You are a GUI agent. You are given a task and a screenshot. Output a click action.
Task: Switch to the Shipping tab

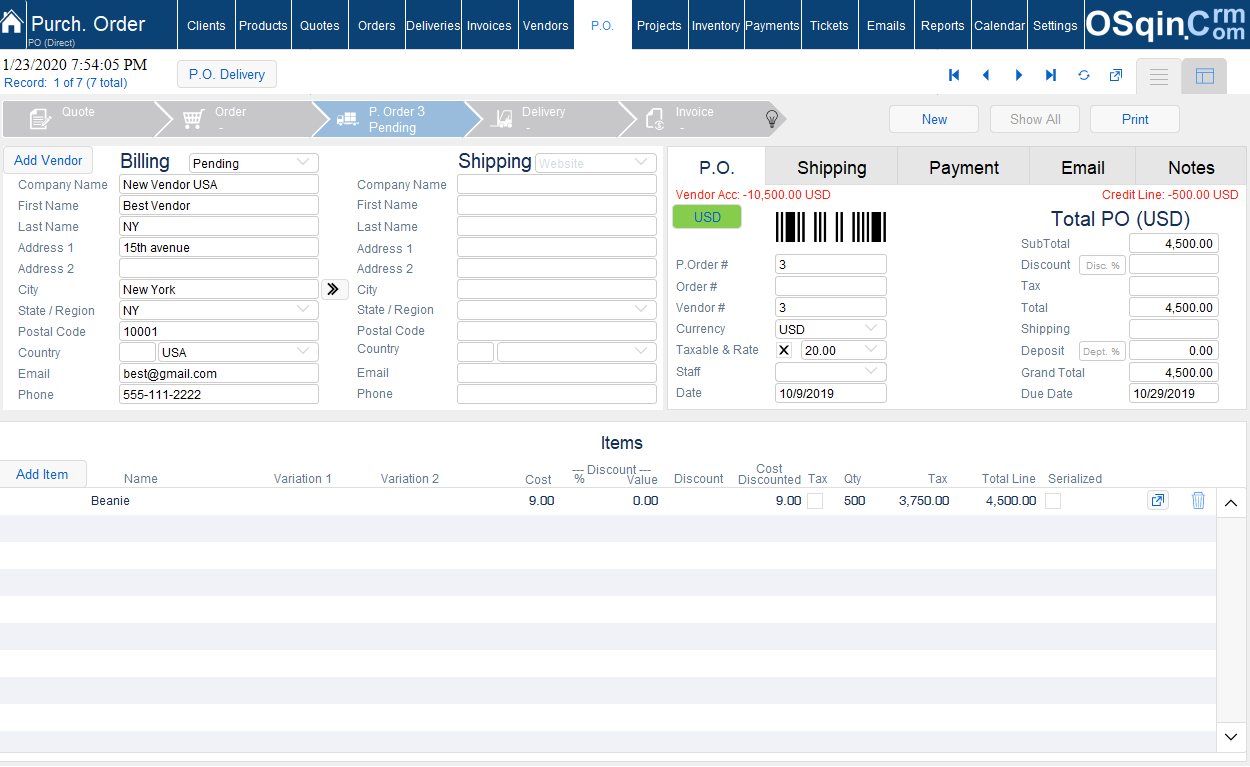[832, 167]
